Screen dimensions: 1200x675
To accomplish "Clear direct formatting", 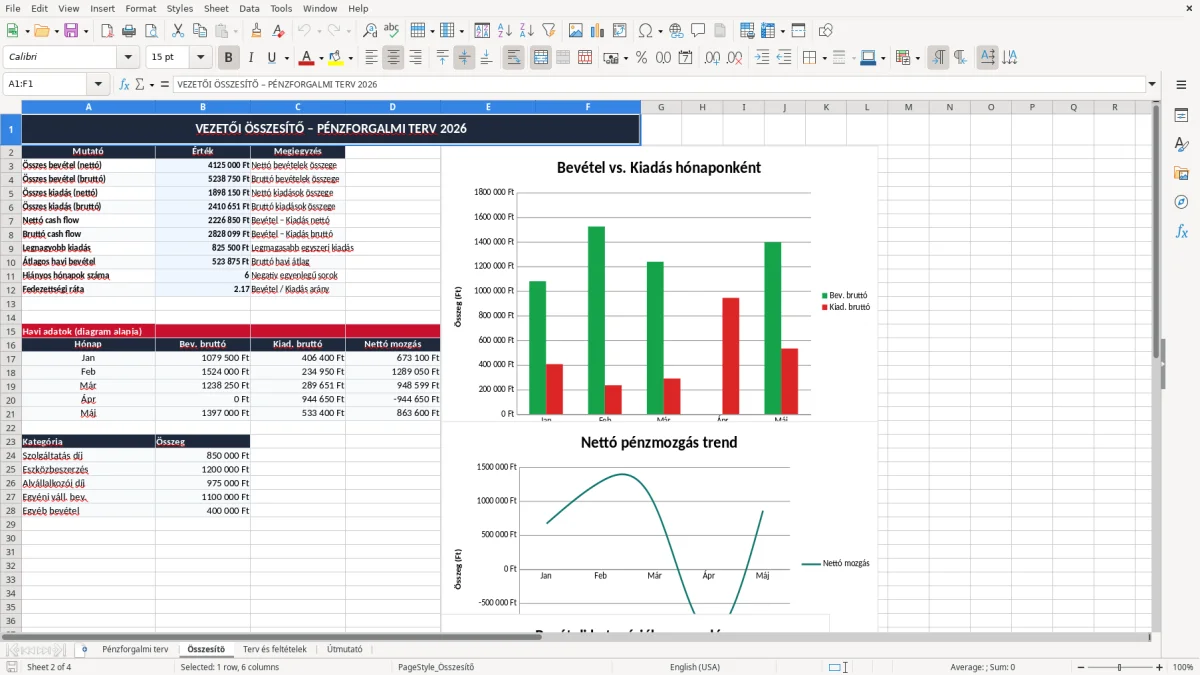I will tap(278, 31).
